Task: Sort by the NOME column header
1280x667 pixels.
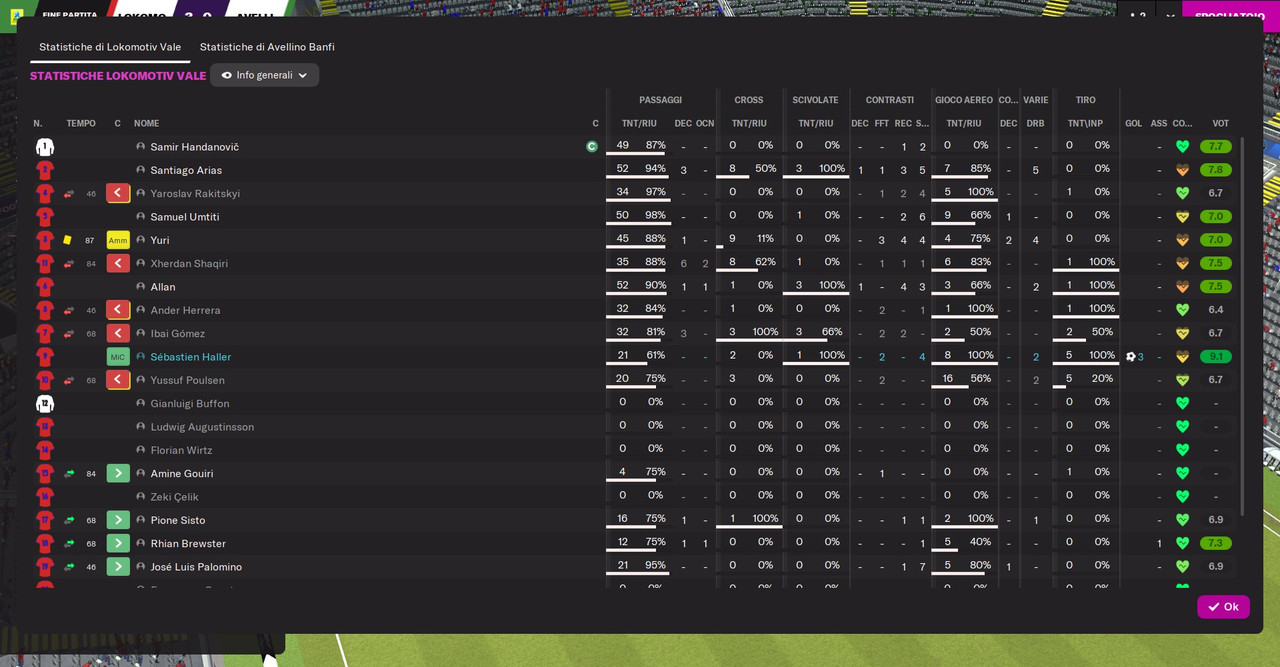Action: [147, 124]
